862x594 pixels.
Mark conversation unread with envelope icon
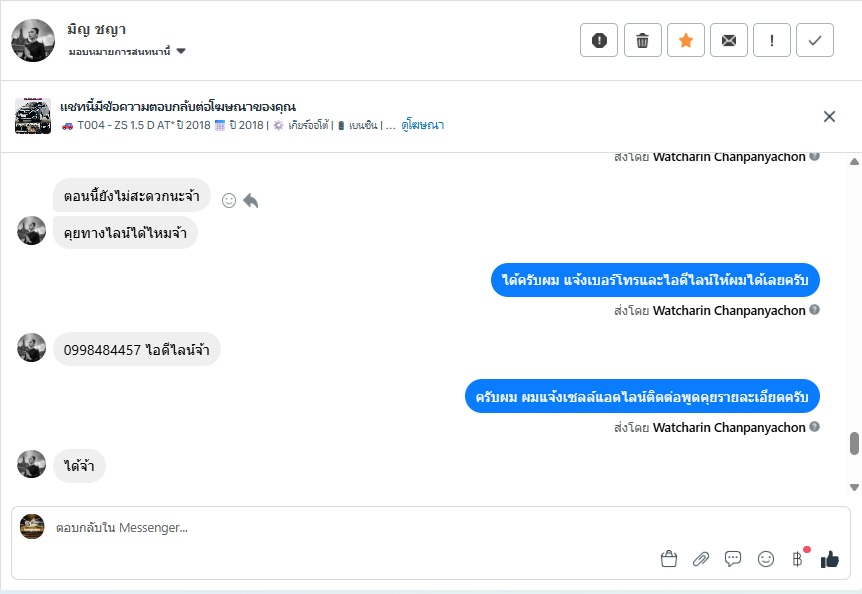coord(728,40)
